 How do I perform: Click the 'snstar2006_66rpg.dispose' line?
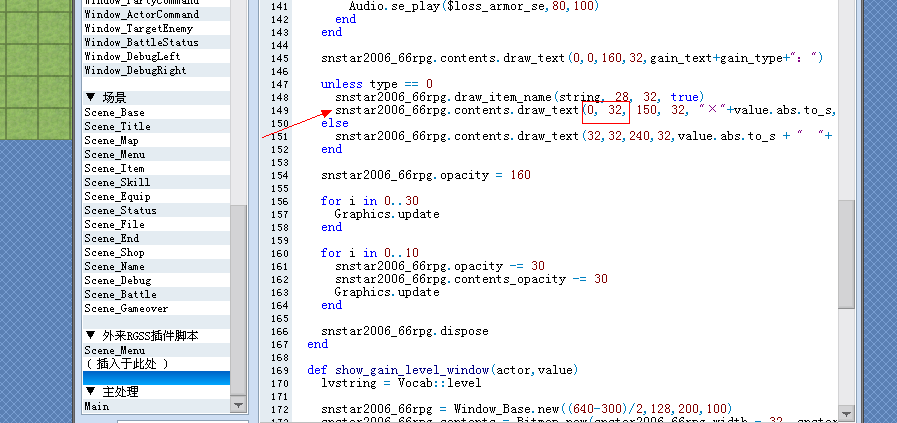405,331
